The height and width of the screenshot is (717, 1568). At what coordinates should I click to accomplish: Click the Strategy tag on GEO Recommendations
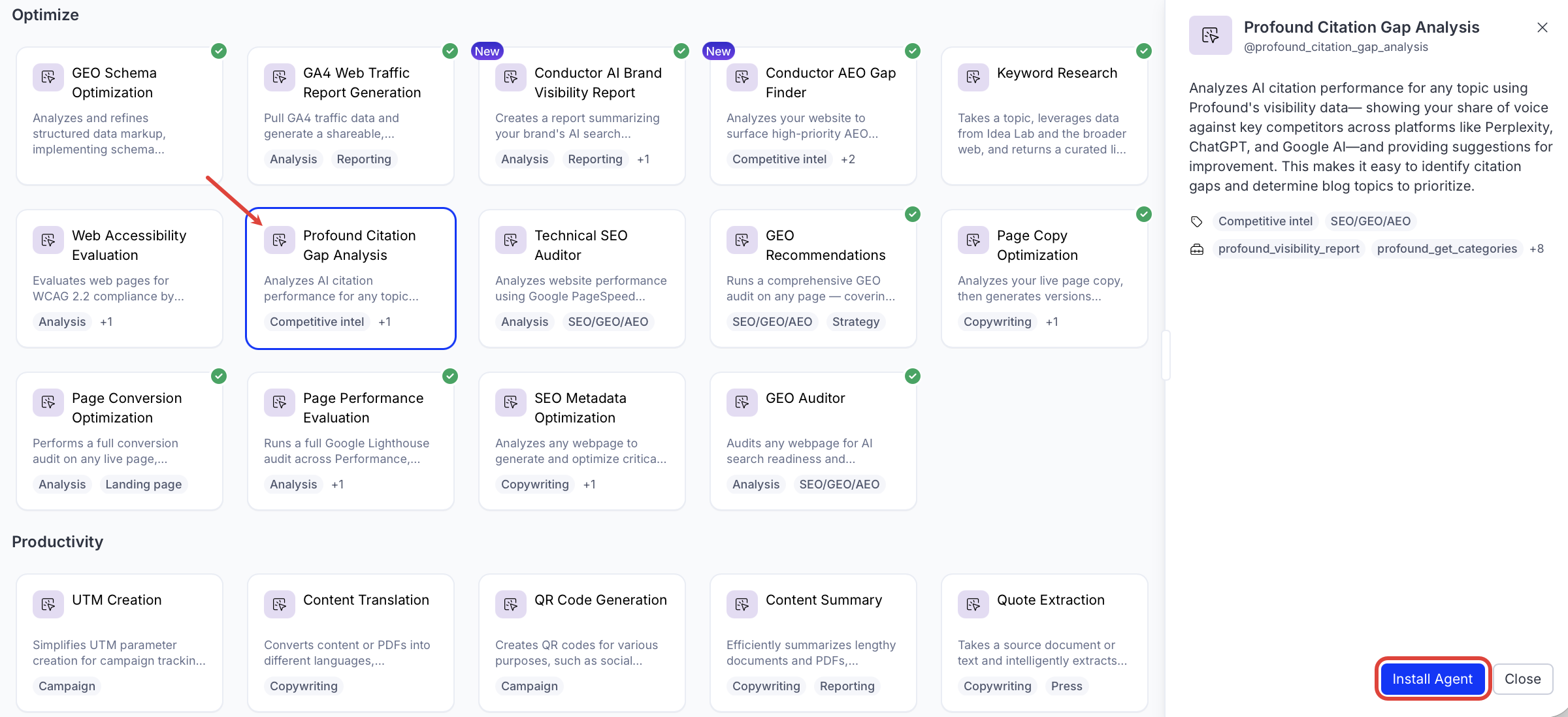click(856, 322)
